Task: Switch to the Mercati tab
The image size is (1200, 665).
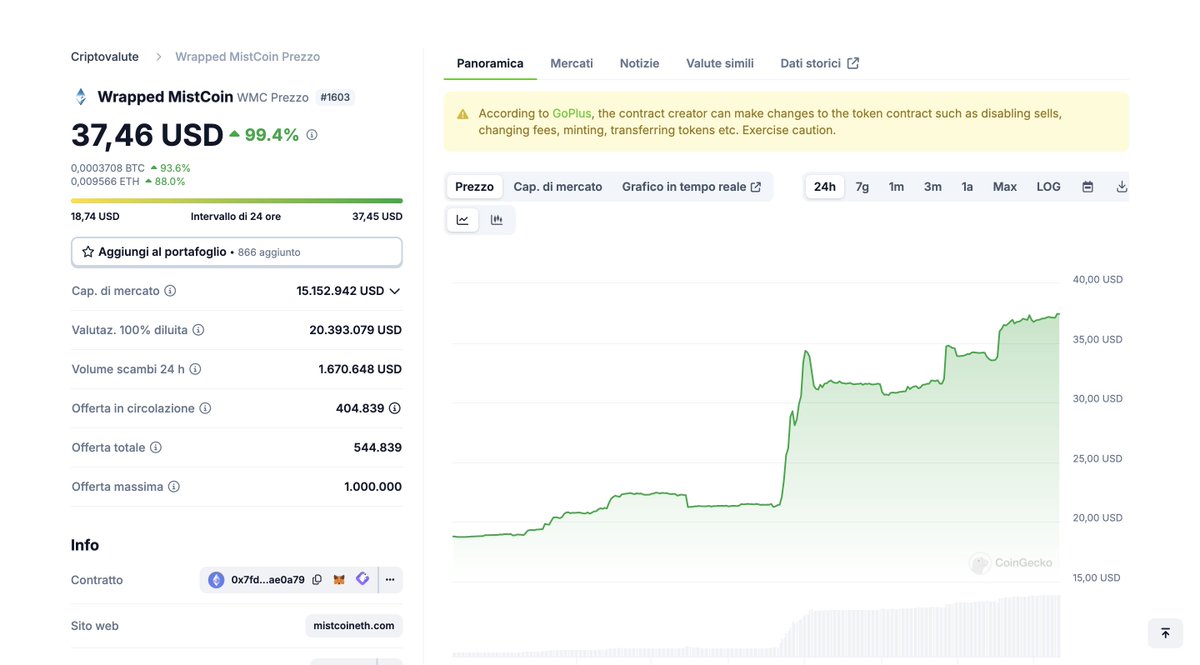Action: (x=572, y=63)
